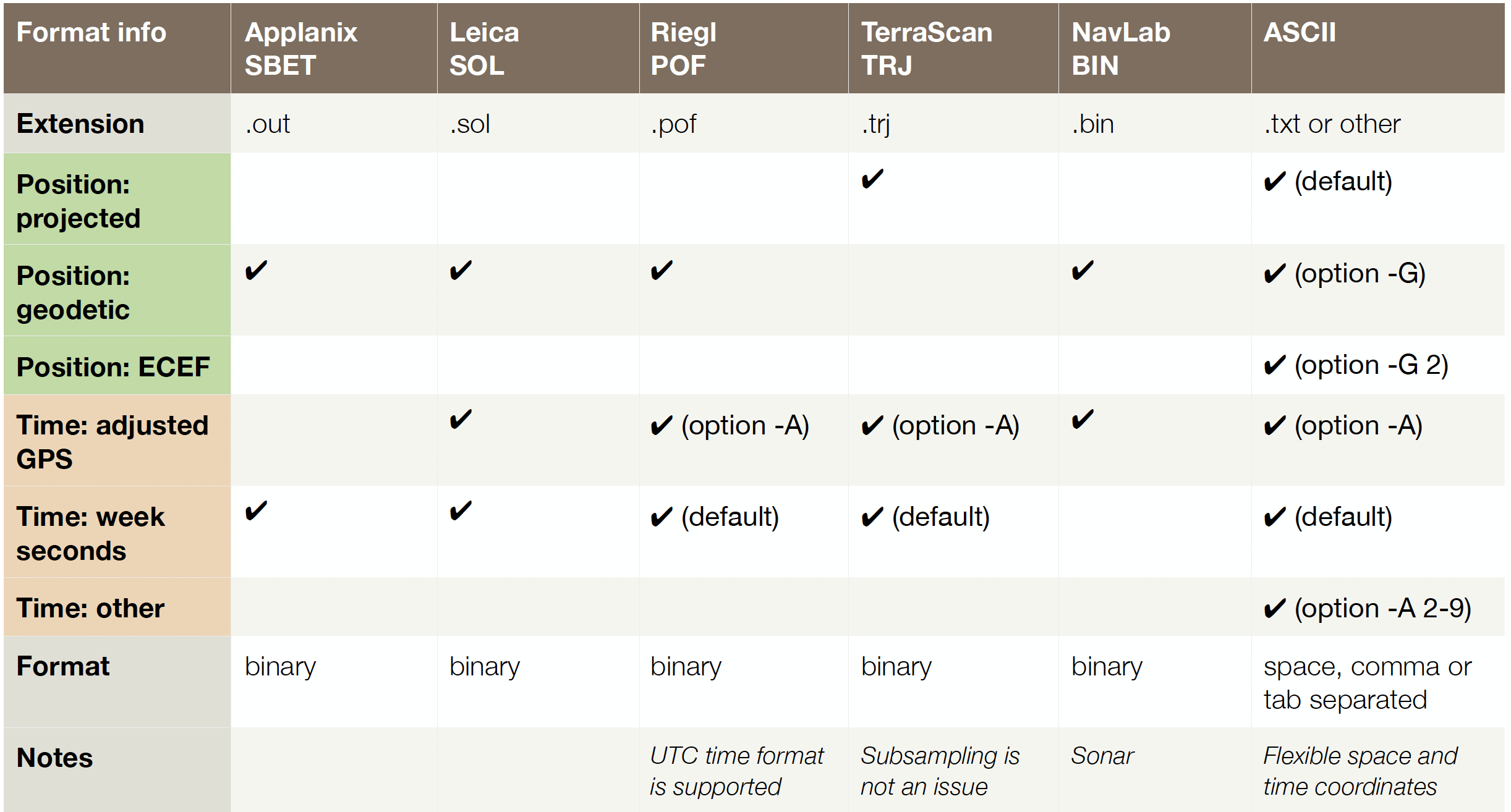The height and width of the screenshot is (812, 1511).
Task: Select the ASCII '(option -A 2-9)' time cell
Action: [x=1378, y=607]
